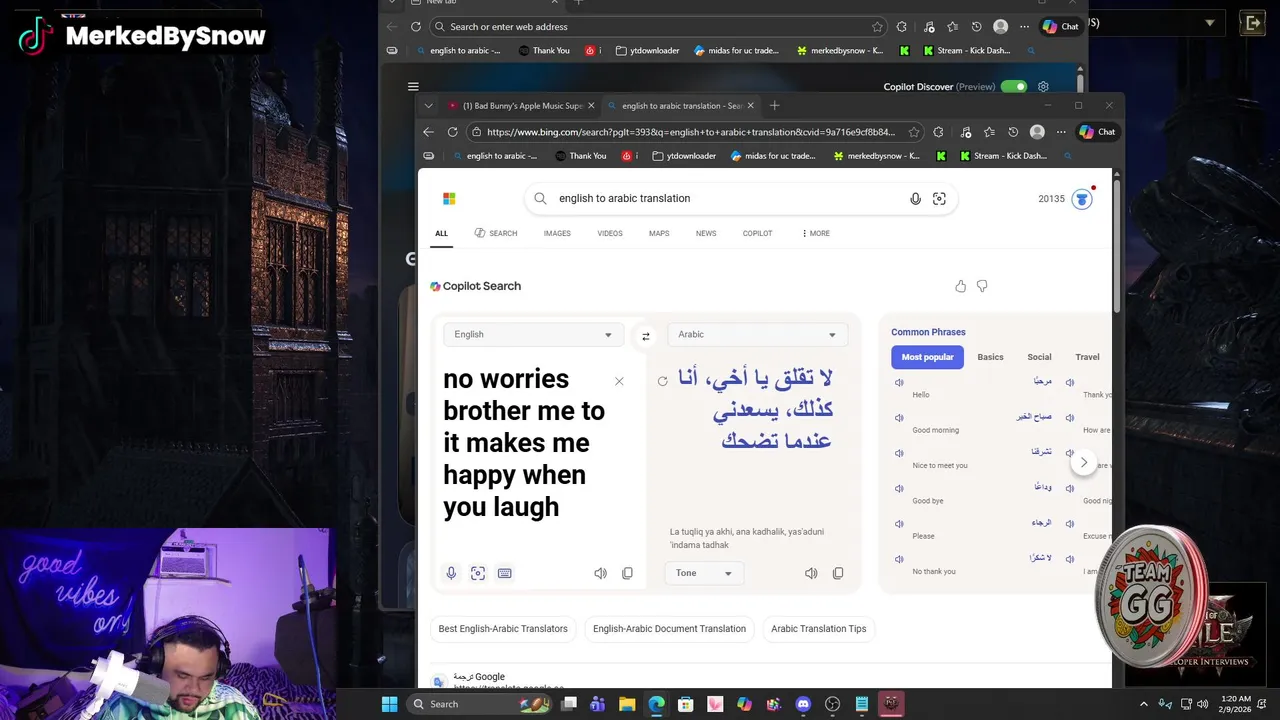
Task: Play audio for Please phrase
Action: point(899,524)
